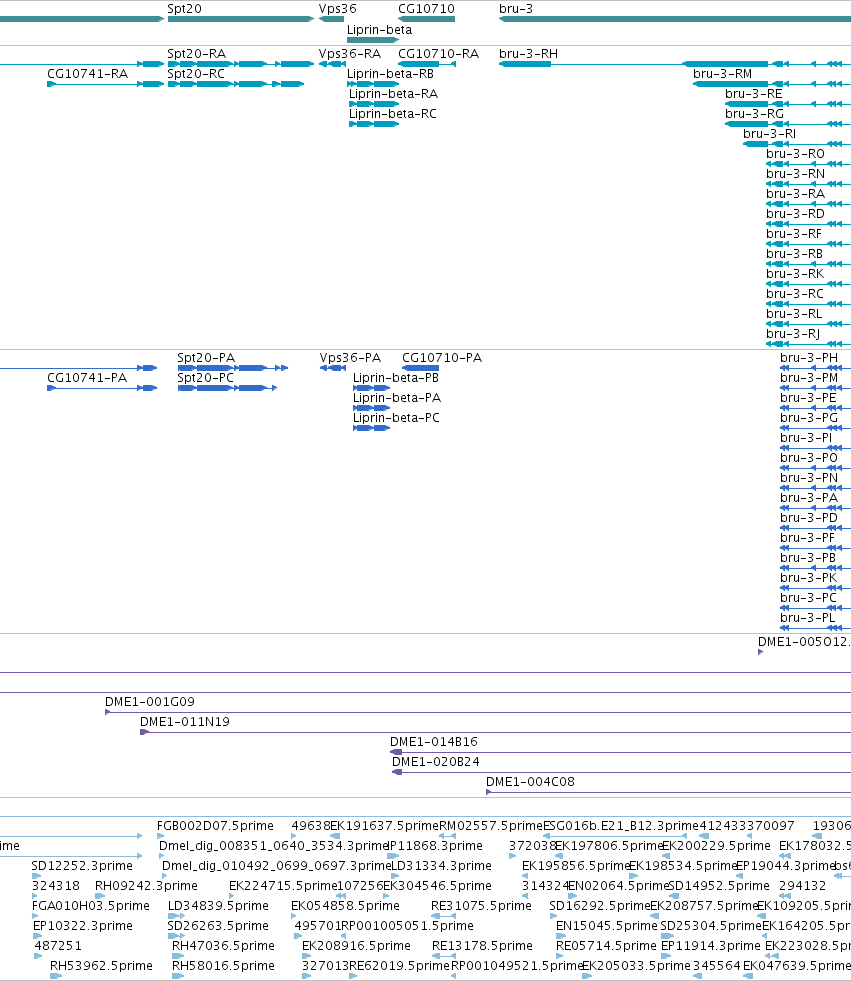This screenshot has width=851, height=981.
Task: Select transcript Vps36-RA
Action: [x=332, y=64]
